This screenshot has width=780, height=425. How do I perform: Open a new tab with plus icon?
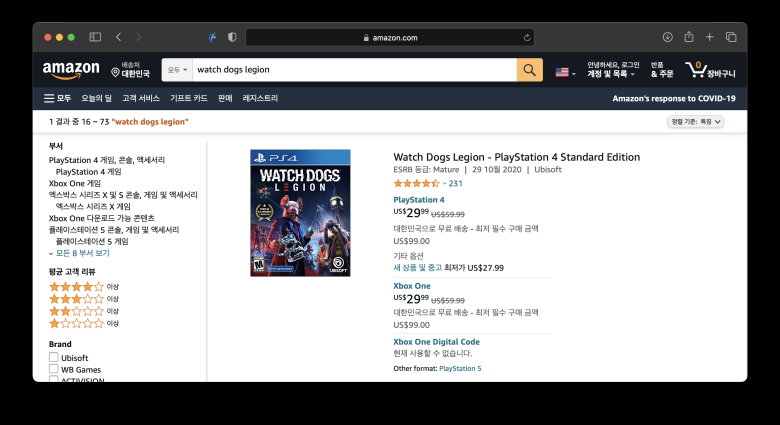[x=709, y=37]
